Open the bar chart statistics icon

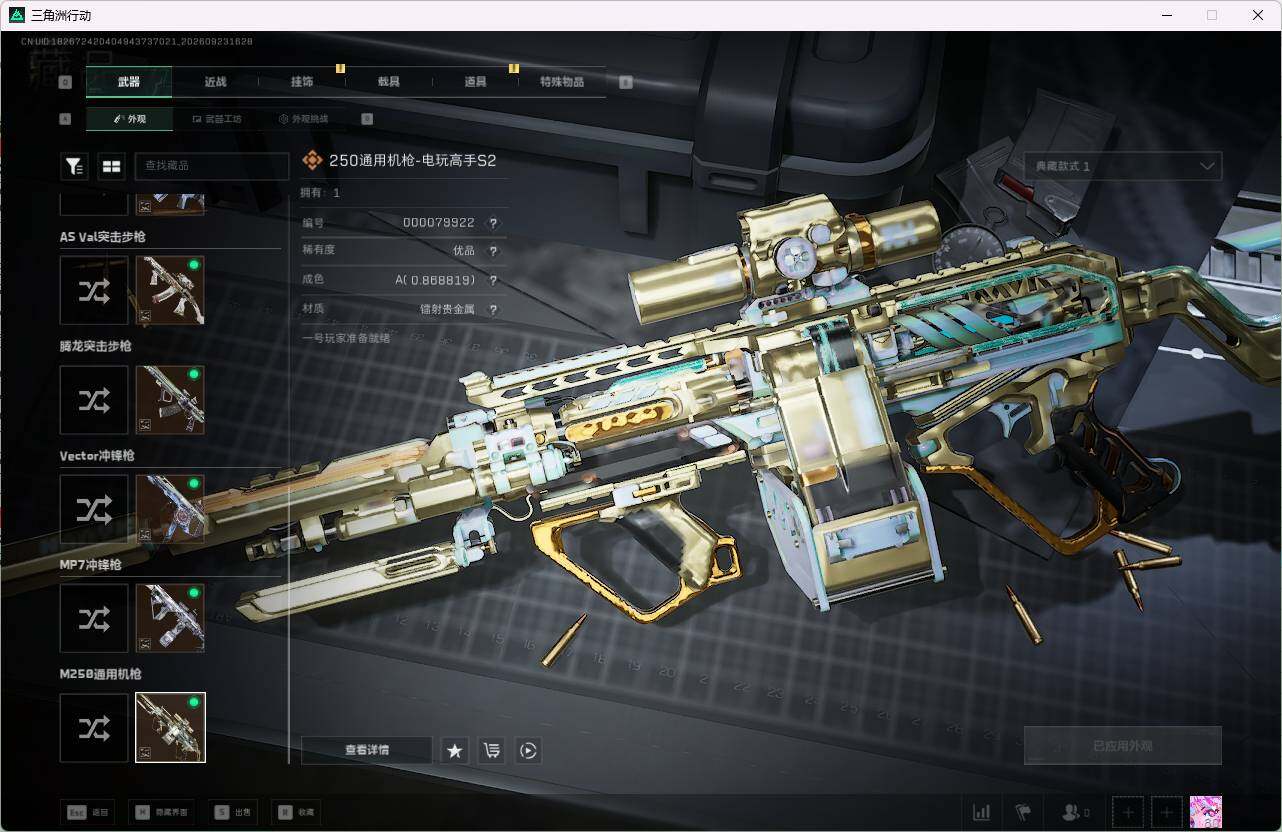click(x=982, y=812)
